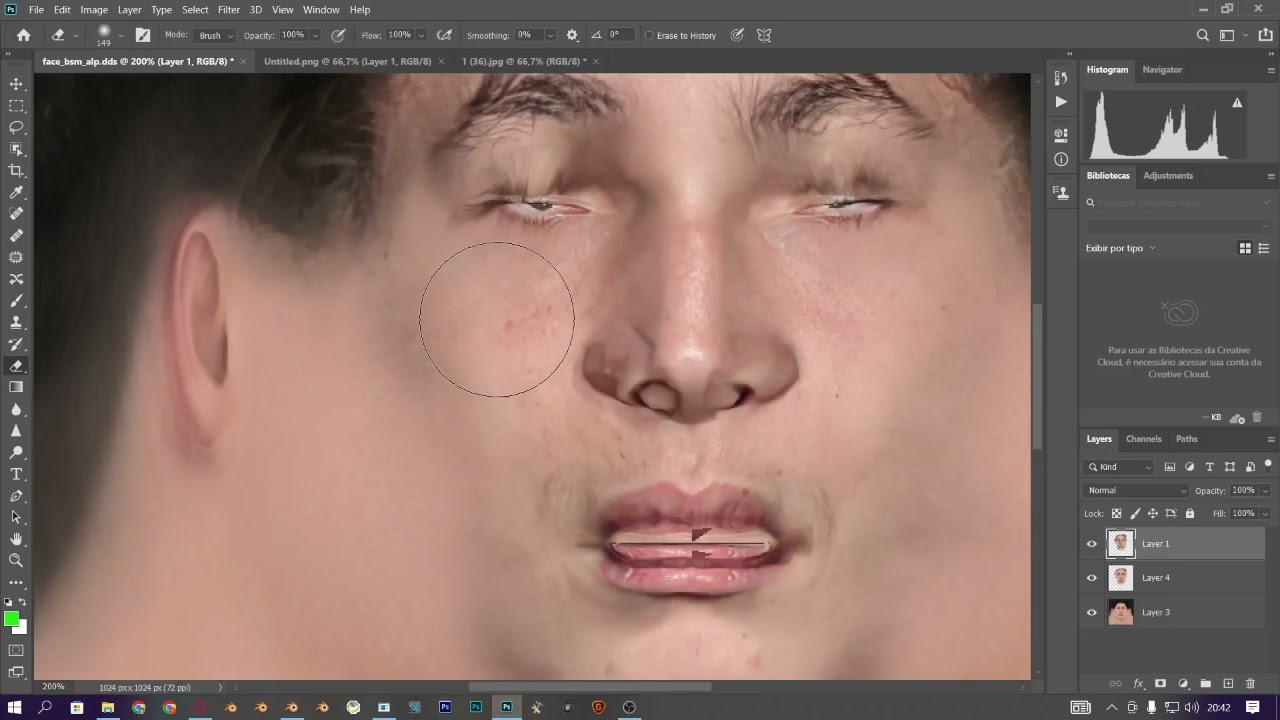
Task: Hide Layer 4 visibility eye
Action: pyautogui.click(x=1092, y=578)
